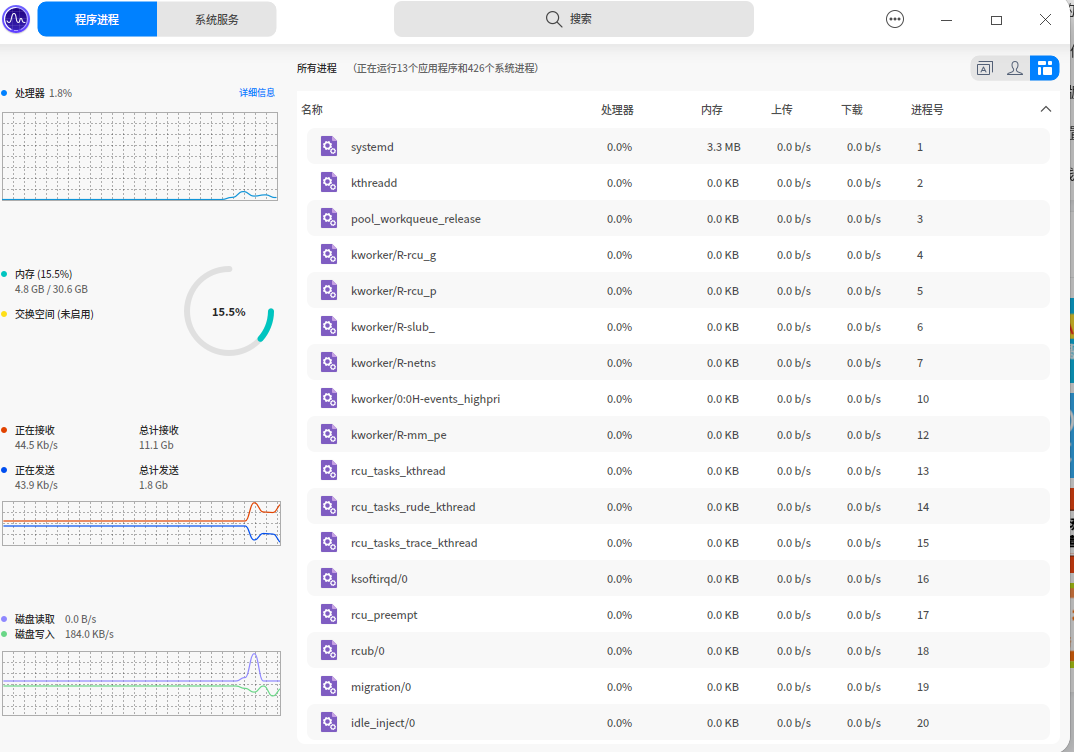
Task: Click the kworker/0:0H-events_highpri process icon
Action: (329, 399)
